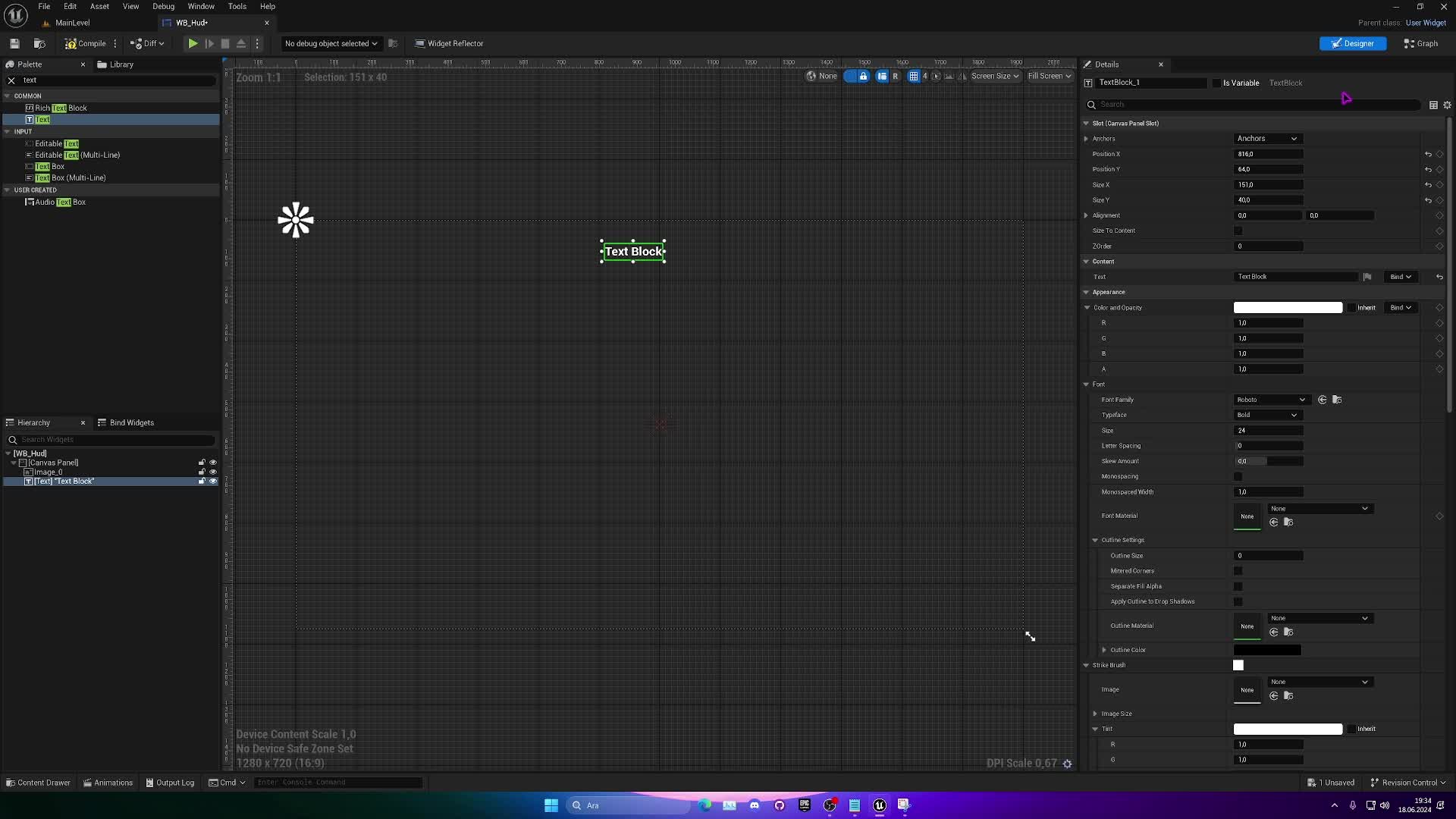Open the Tools menu
Image resolution: width=1456 pixels, height=819 pixels.
pyautogui.click(x=237, y=6)
